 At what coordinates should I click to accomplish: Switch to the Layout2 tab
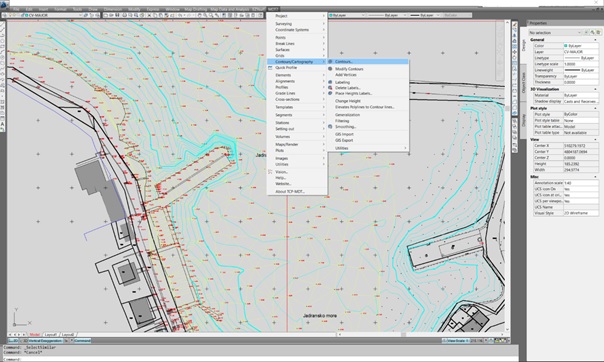(68, 335)
